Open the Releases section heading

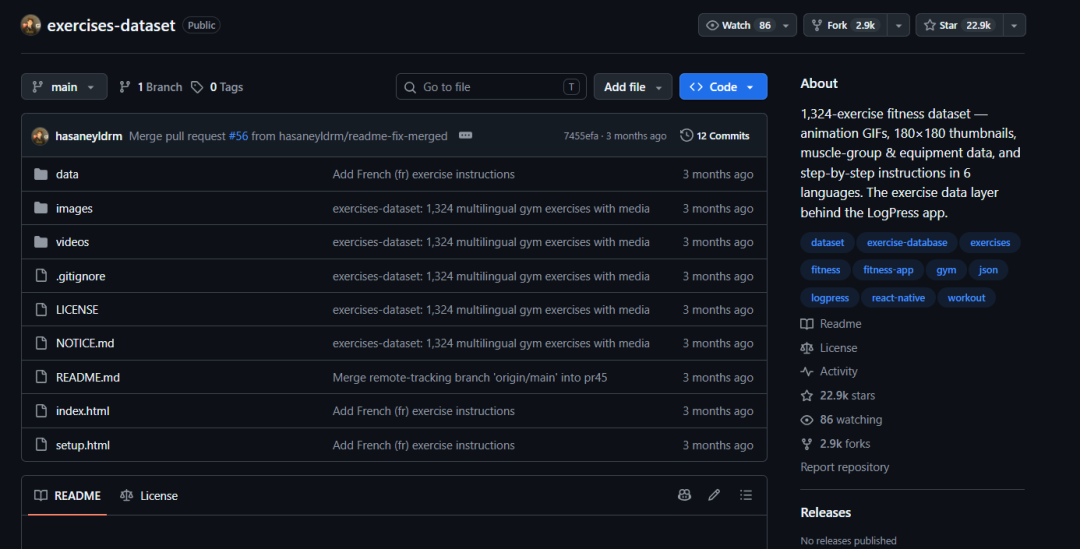tap(825, 512)
